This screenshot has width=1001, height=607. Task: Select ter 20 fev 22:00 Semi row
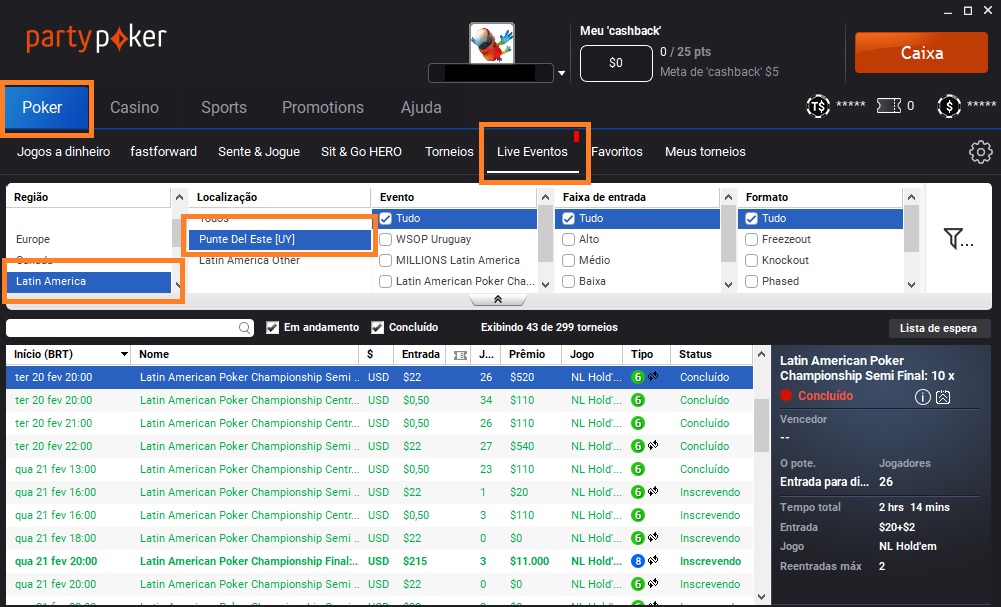tap(379, 446)
